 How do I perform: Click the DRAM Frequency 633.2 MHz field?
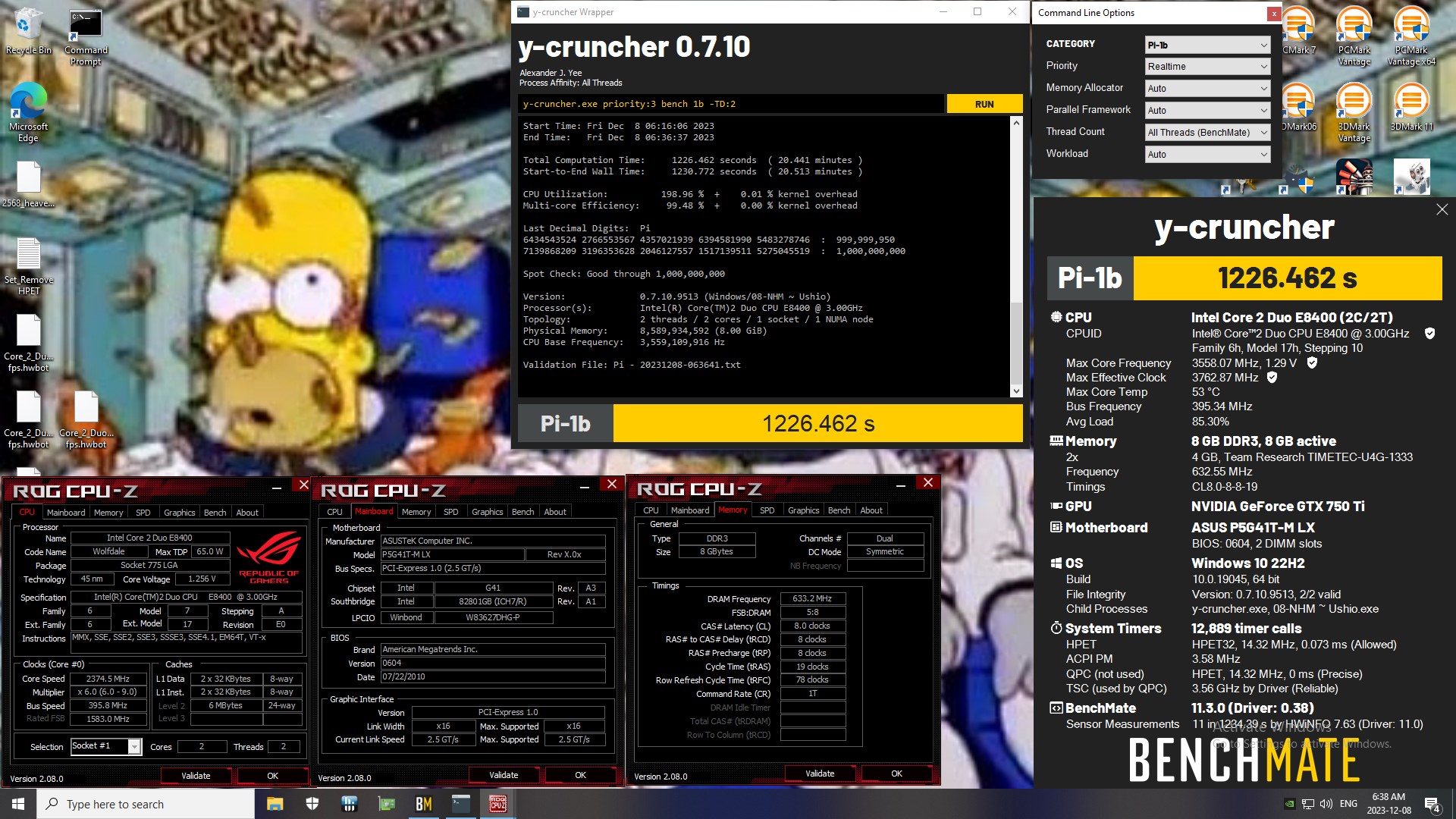[x=812, y=598]
